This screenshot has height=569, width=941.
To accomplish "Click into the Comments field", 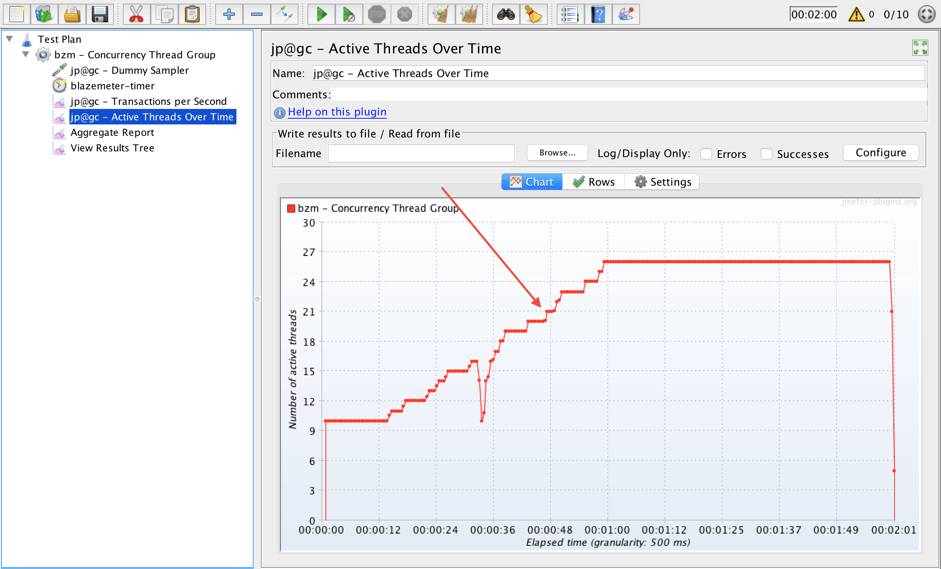I will (x=629, y=94).
